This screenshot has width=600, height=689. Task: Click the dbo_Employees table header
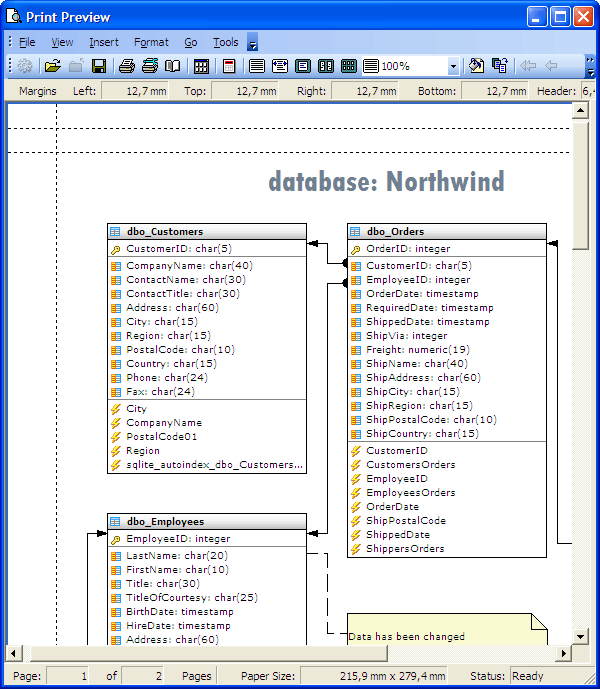(x=207, y=522)
